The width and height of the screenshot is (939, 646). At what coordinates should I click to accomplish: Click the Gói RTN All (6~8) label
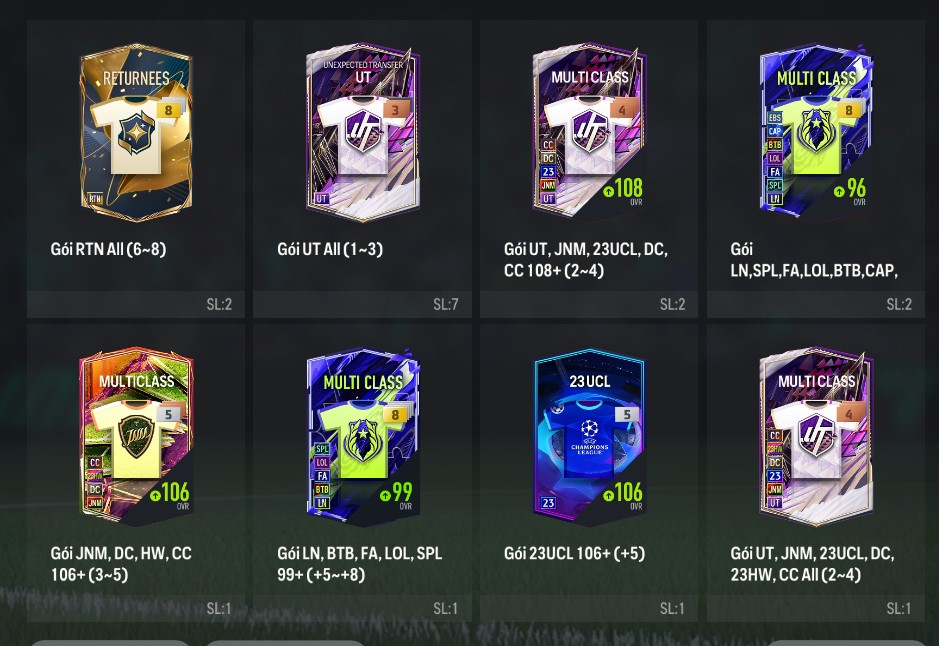[x=108, y=249]
